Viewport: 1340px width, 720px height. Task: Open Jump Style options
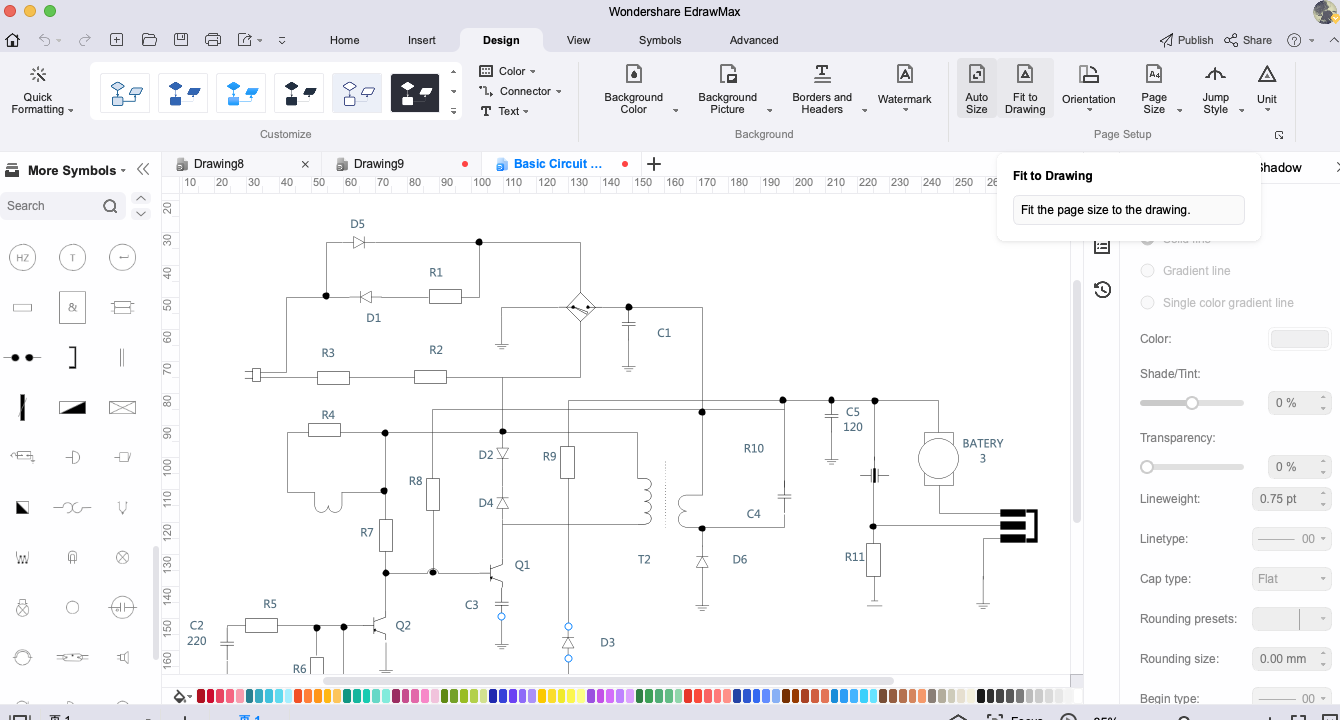[x=1216, y=90]
